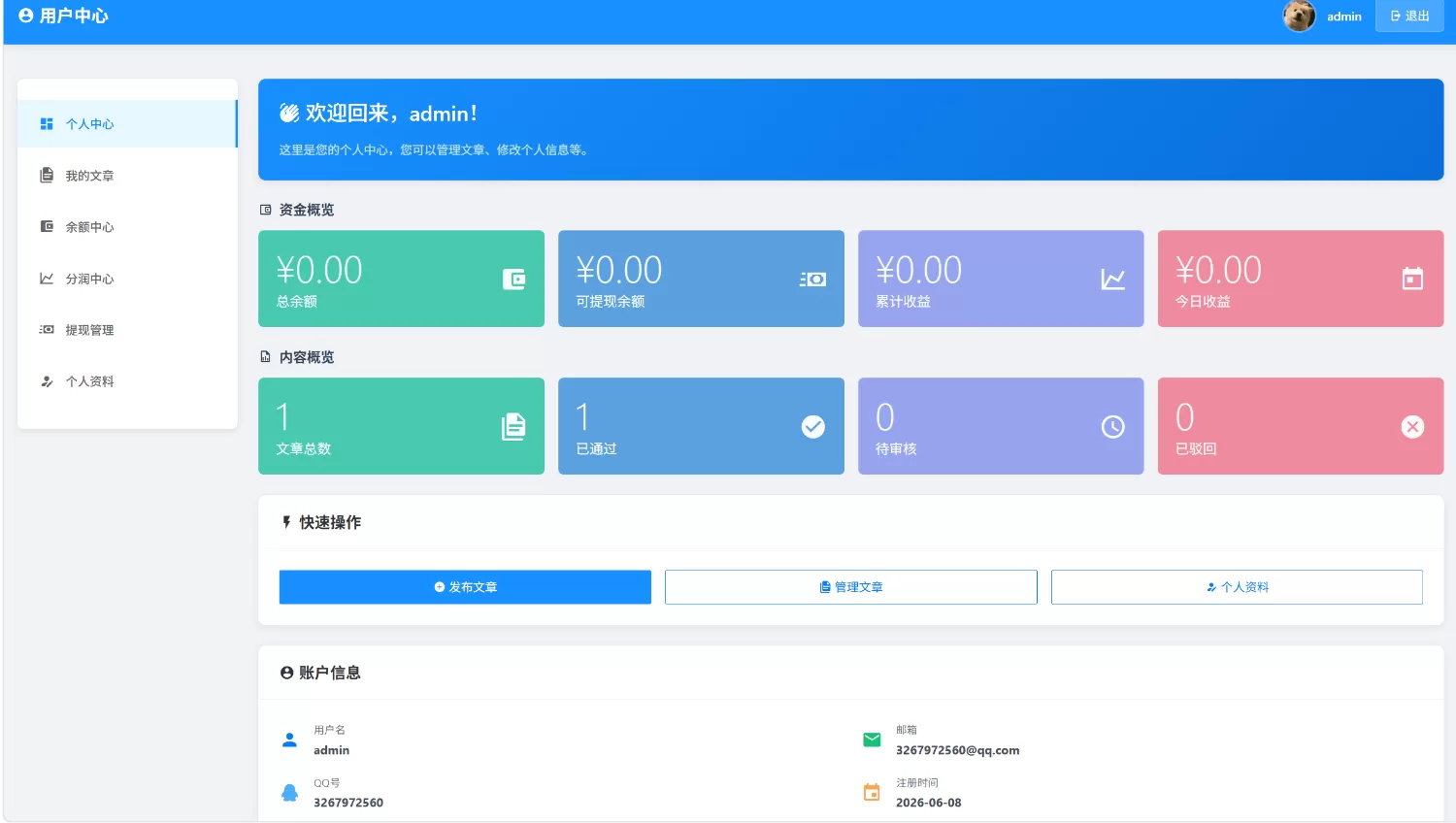This screenshot has height=823, width=1456.
Task: Click the envelope icon beside 邮箱
Action: 872,740
